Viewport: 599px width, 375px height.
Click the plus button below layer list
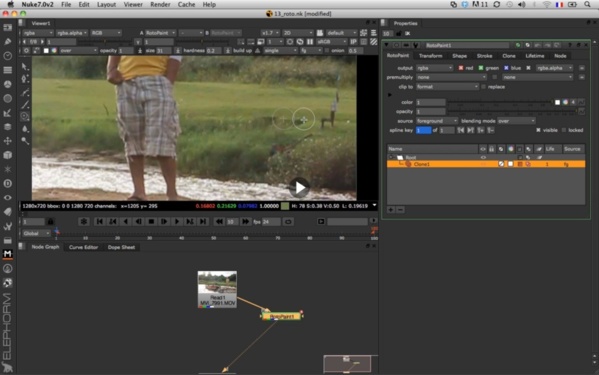point(391,210)
